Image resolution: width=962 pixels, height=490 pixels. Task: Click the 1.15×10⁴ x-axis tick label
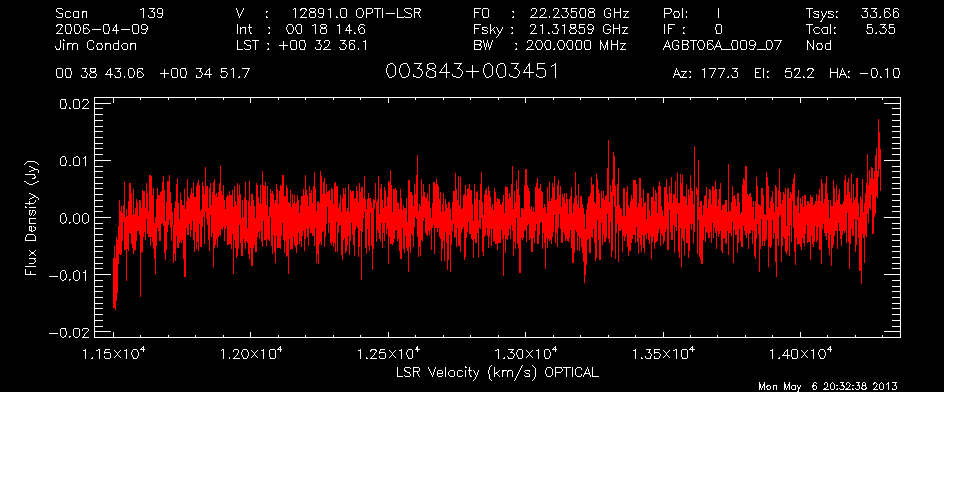[114, 353]
